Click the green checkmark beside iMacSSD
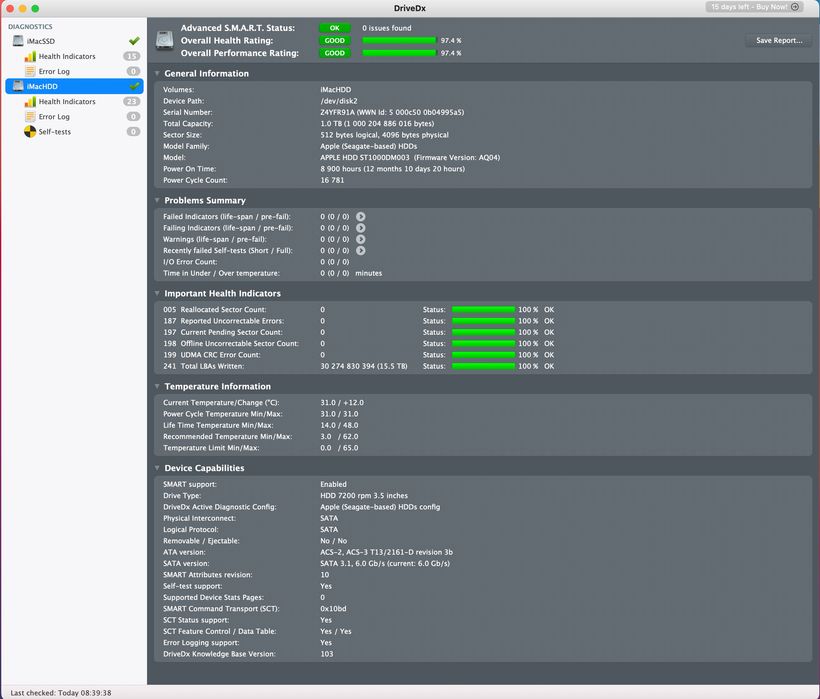 coord(134,41)
